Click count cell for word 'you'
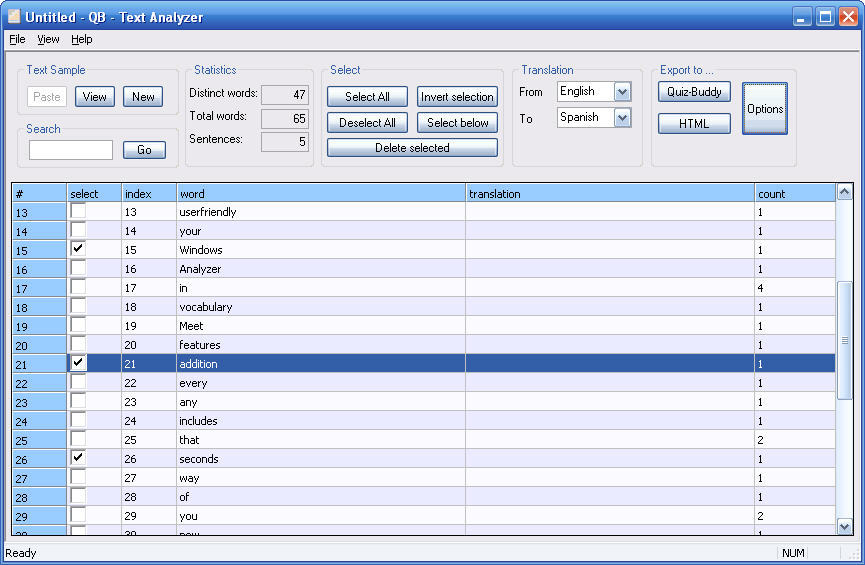 795,516
